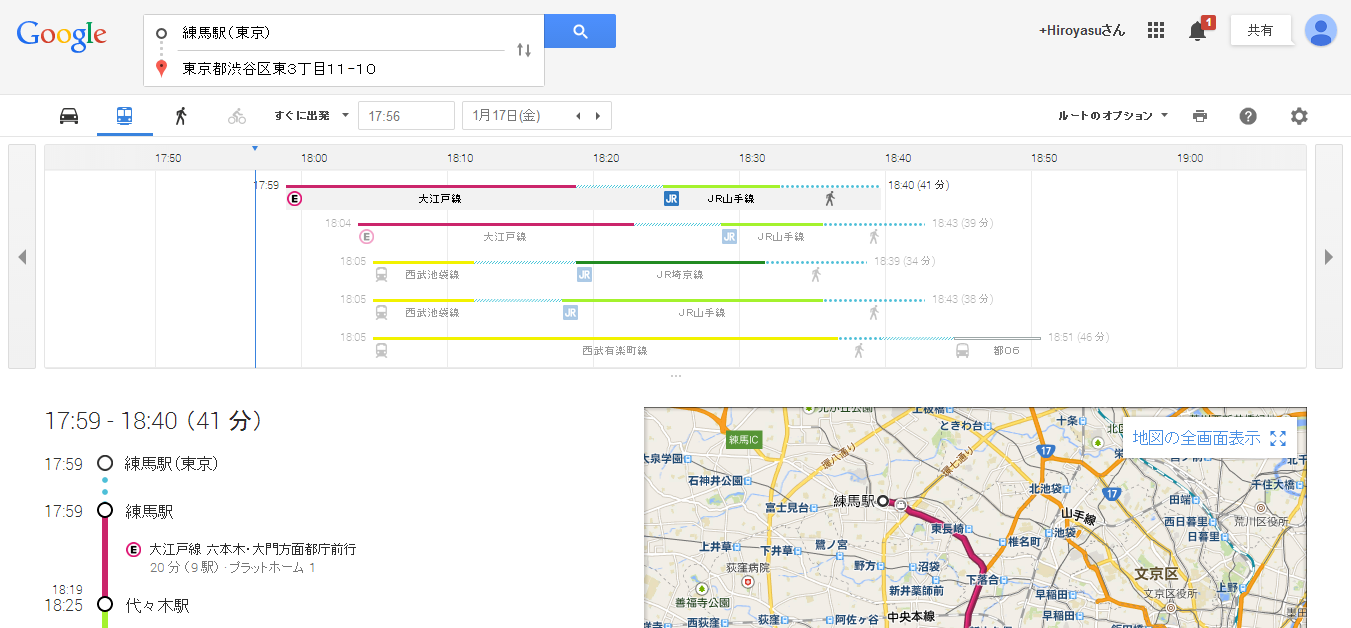
Task: Click the 代々木駅 stop in directions
Action: [157, 605]
